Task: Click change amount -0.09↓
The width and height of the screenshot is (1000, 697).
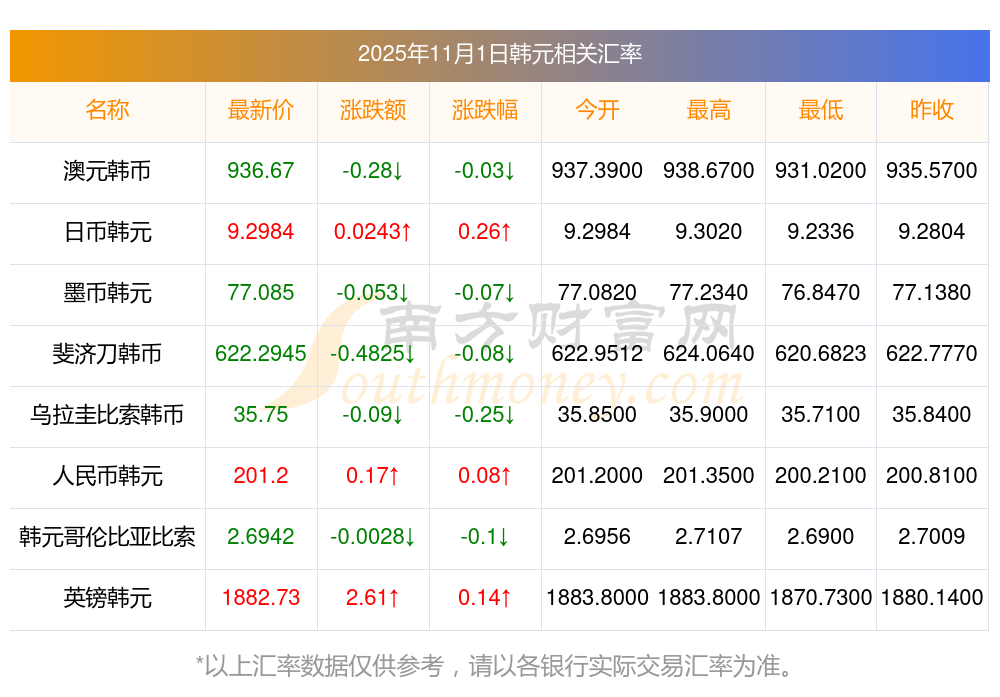Action: (x=372, y=415)
